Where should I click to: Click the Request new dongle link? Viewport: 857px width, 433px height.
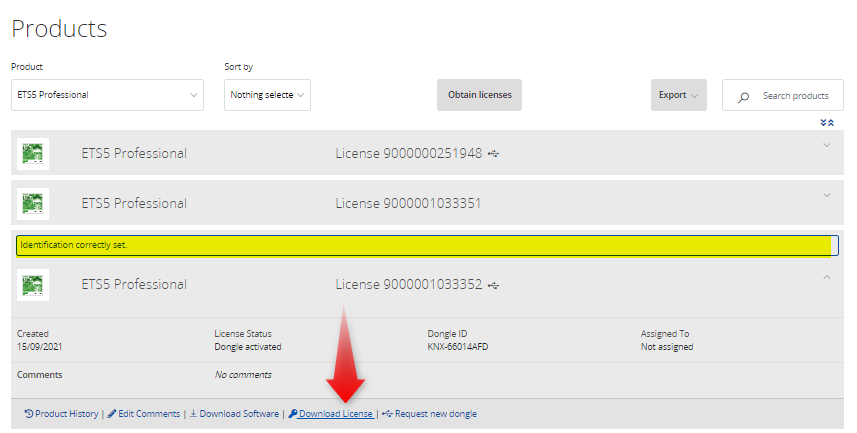tap(436, 414)
